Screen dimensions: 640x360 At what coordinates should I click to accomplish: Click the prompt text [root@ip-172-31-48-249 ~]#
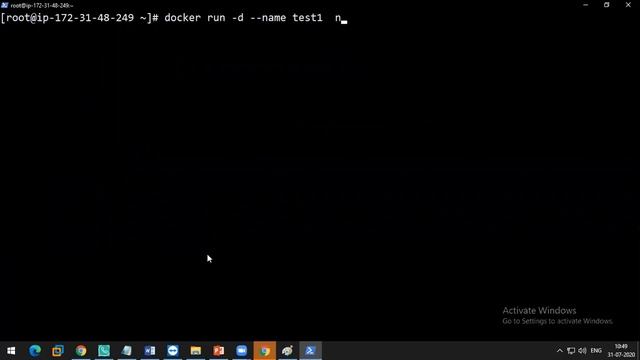(x=80, y=18)
